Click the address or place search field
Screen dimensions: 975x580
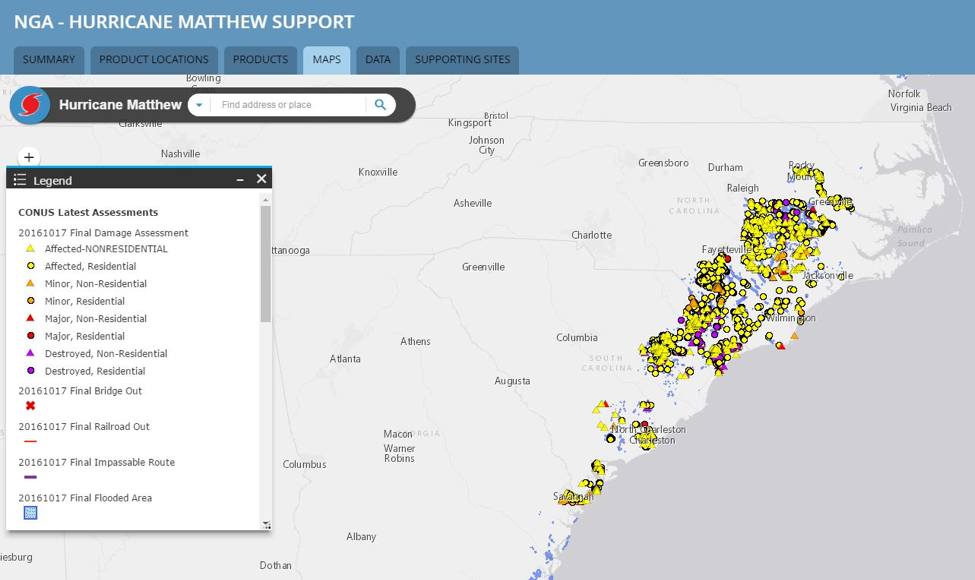290,105
